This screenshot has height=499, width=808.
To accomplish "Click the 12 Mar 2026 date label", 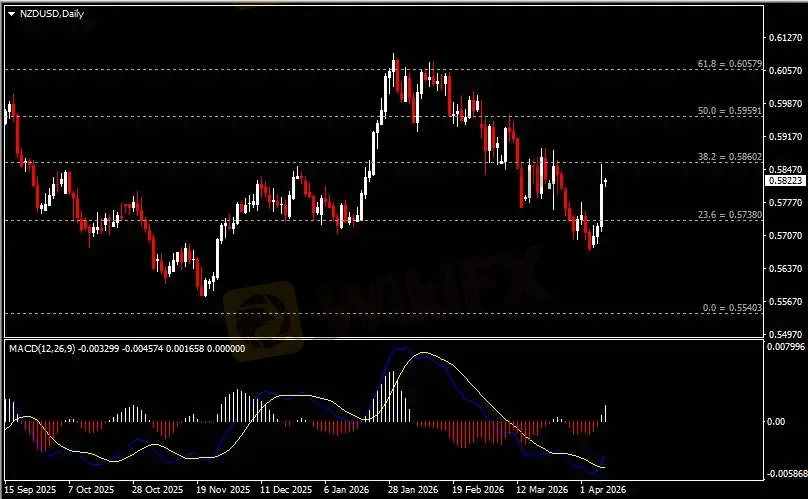I will point(542,489).
